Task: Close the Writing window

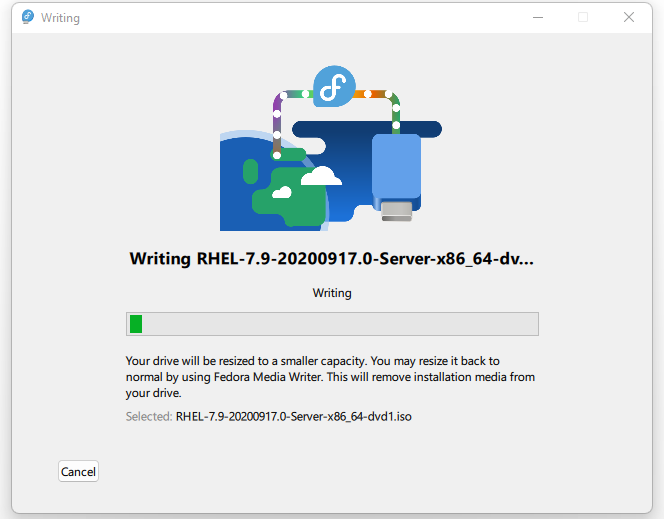Action: 629,17
